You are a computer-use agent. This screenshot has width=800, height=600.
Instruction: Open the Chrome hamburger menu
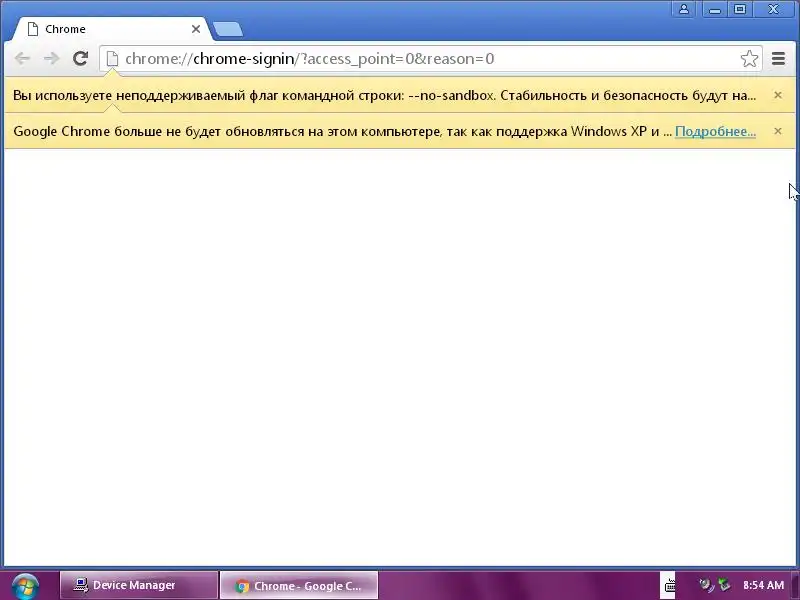(778, 59)
